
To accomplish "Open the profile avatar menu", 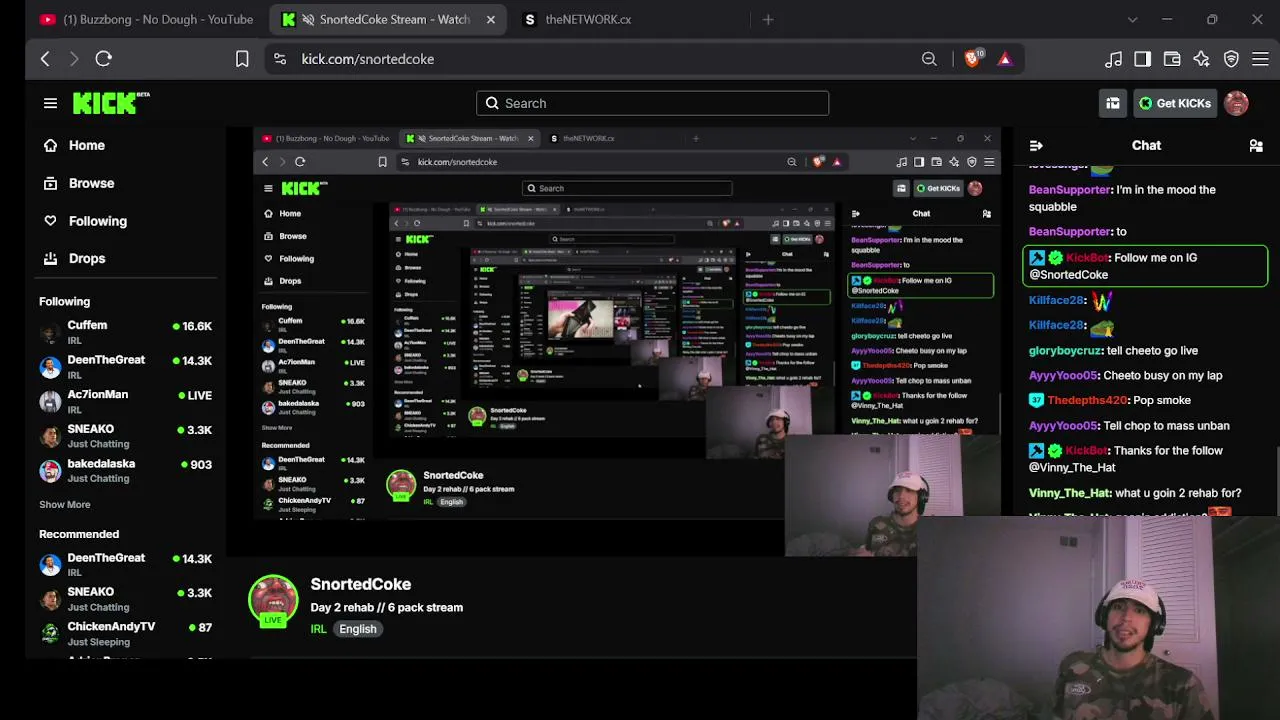I will (1237, 103).
